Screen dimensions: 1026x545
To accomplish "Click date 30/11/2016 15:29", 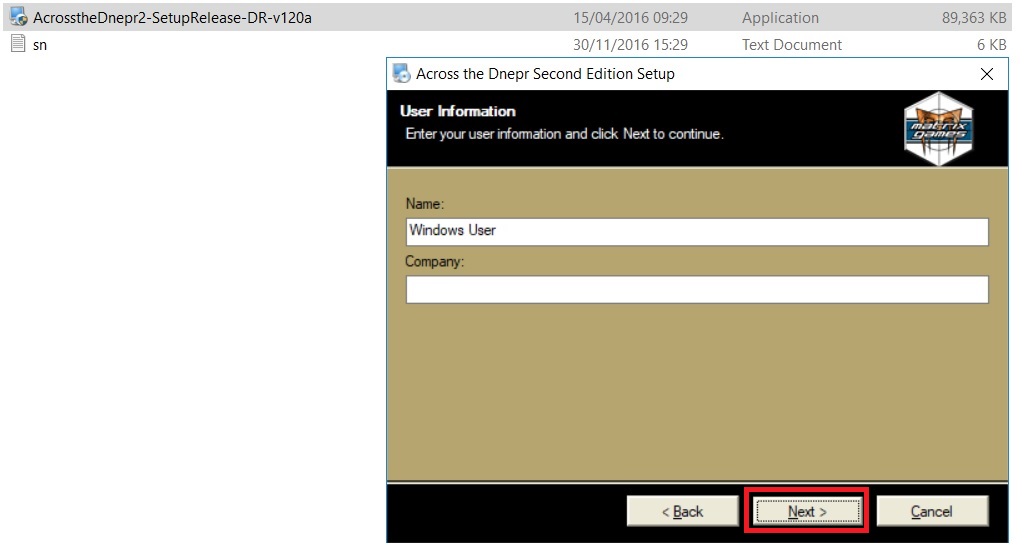I will [631, 44].
